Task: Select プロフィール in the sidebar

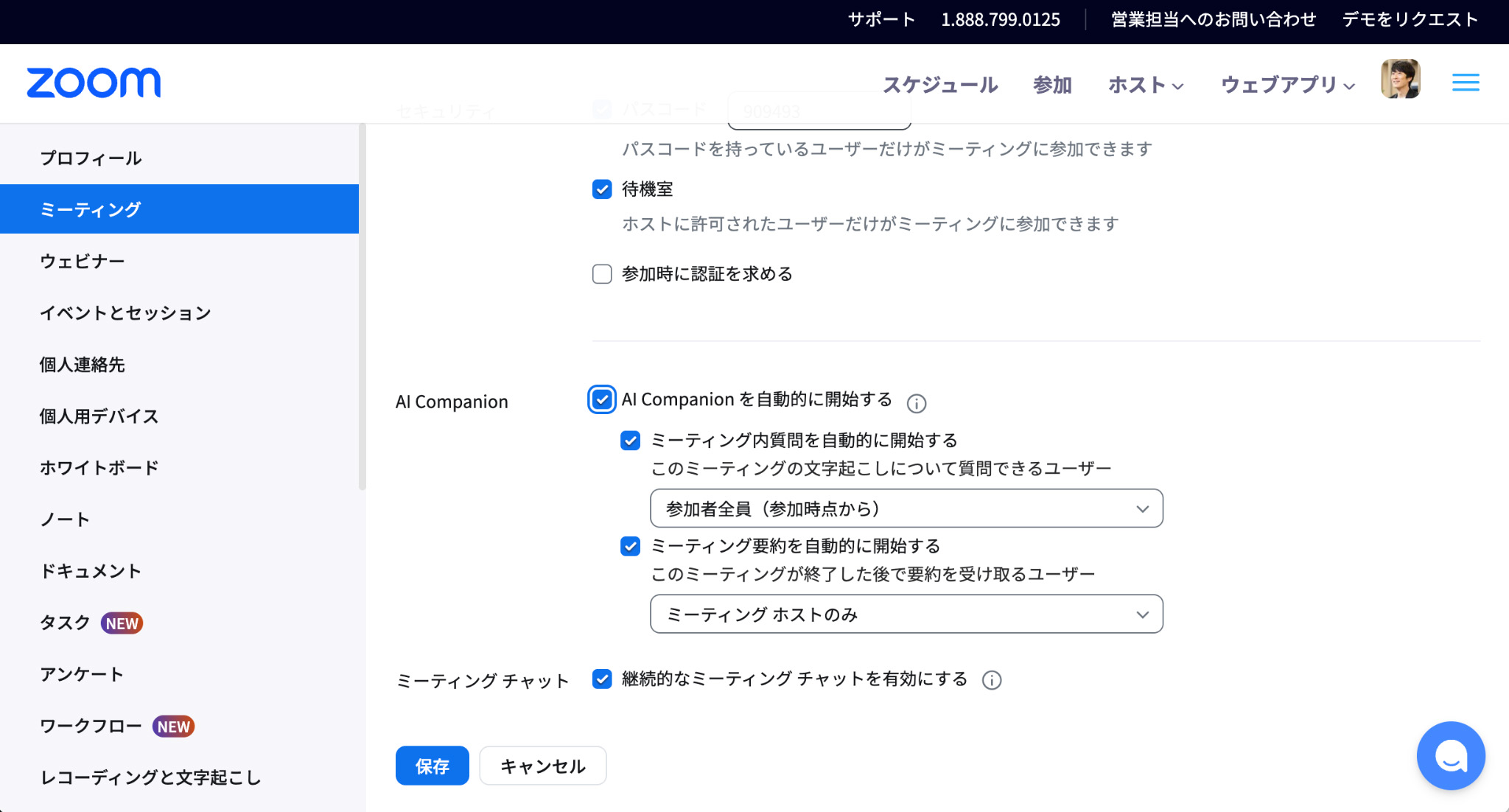Action: tap(179, 158)
